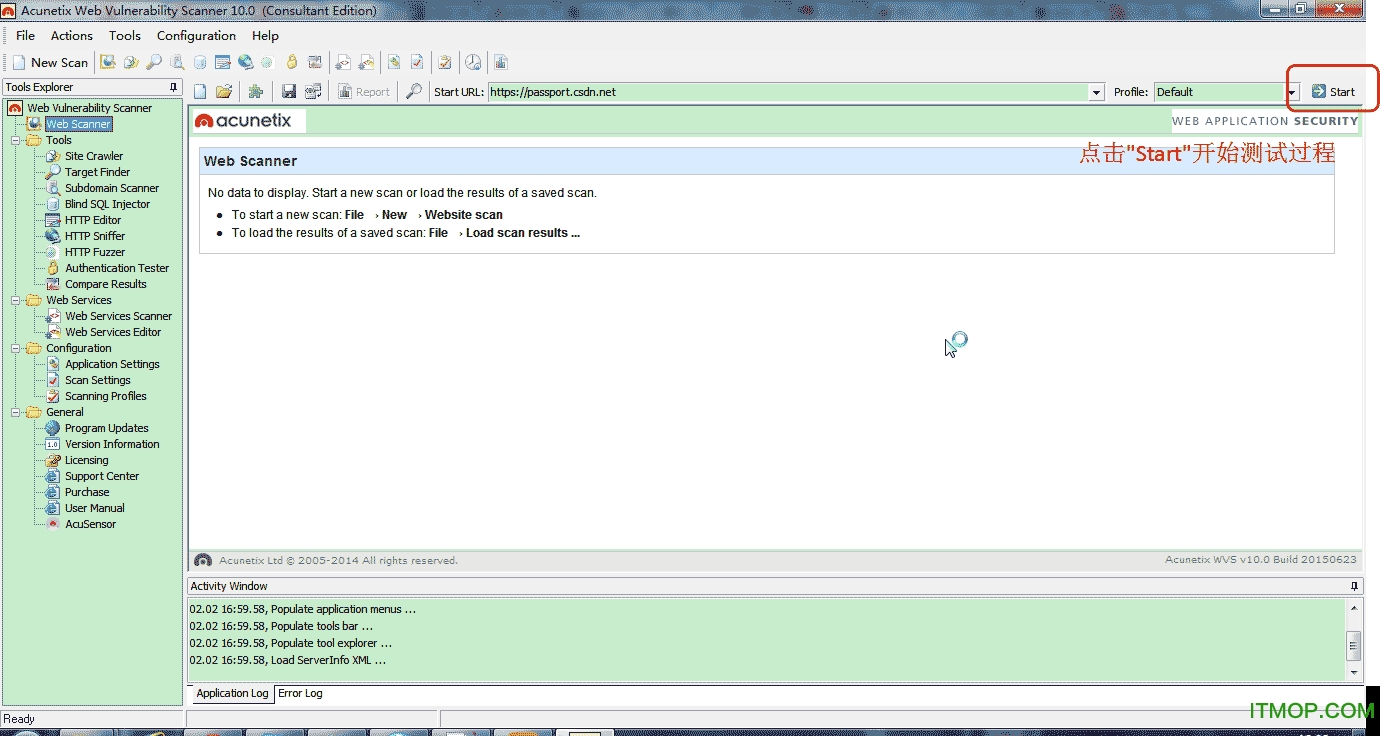
Task: Collapse the Configuration folder node
Action: pos(16,348)
